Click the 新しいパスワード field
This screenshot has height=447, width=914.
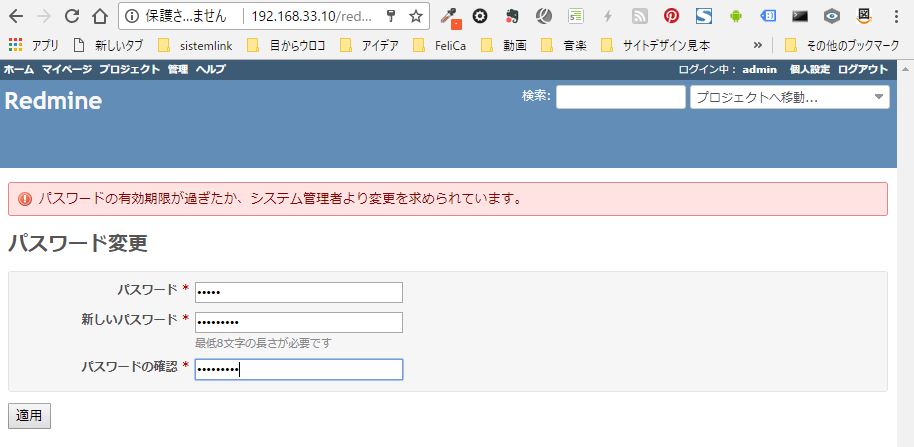pos(298,322)
